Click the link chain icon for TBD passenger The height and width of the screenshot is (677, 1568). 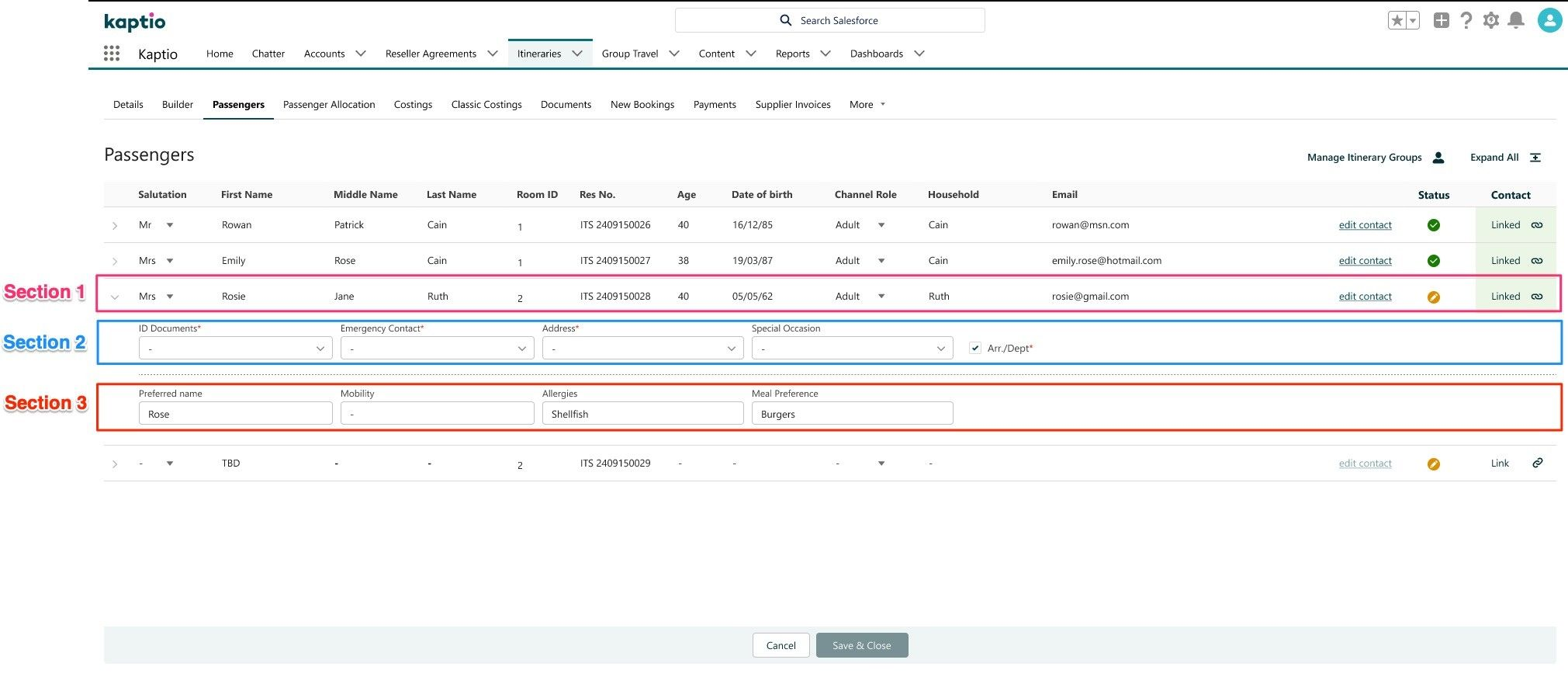(1537, 463)
